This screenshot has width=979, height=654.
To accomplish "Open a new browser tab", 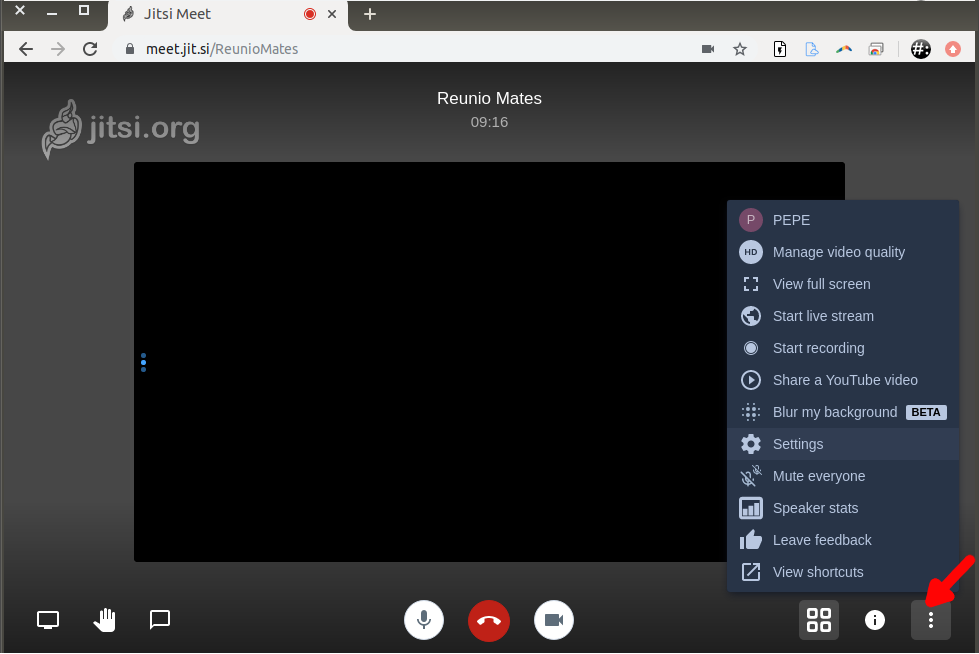I will point(370,14).
